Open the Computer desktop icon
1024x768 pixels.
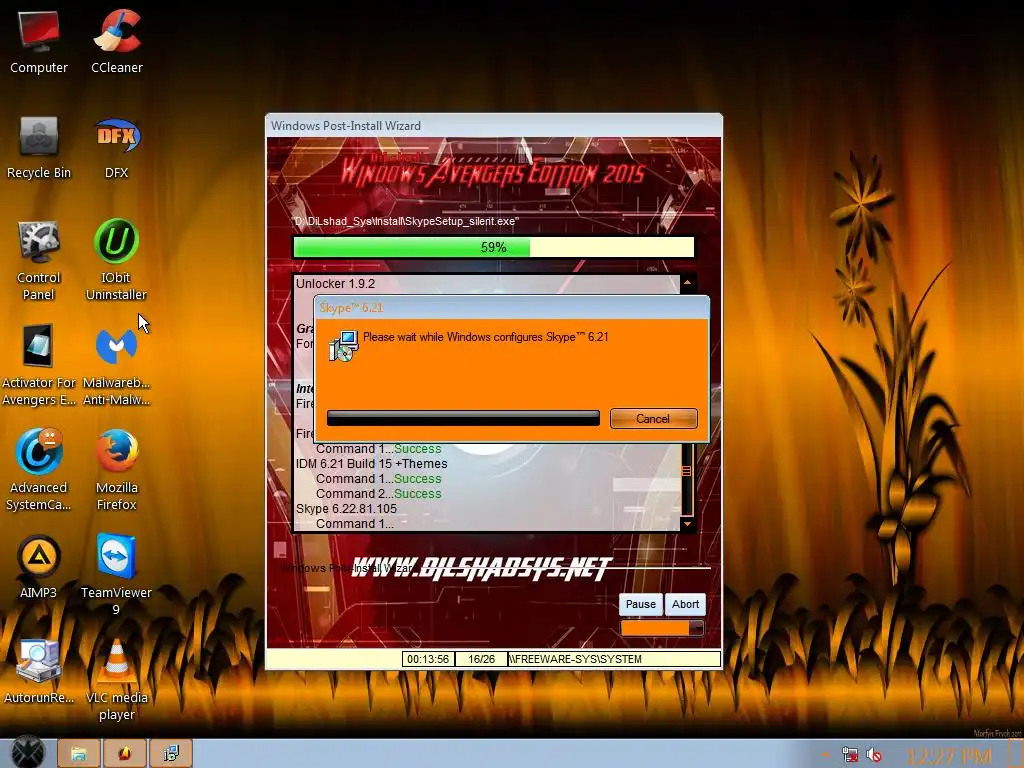click(x=39, y=41)
